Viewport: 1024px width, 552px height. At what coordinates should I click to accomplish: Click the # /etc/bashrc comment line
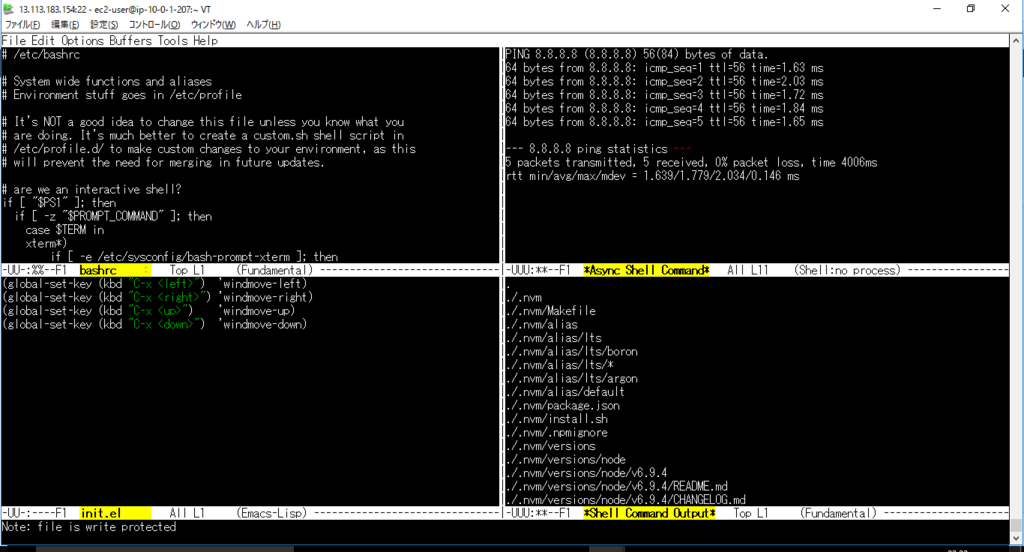click(x=41, y=55)
